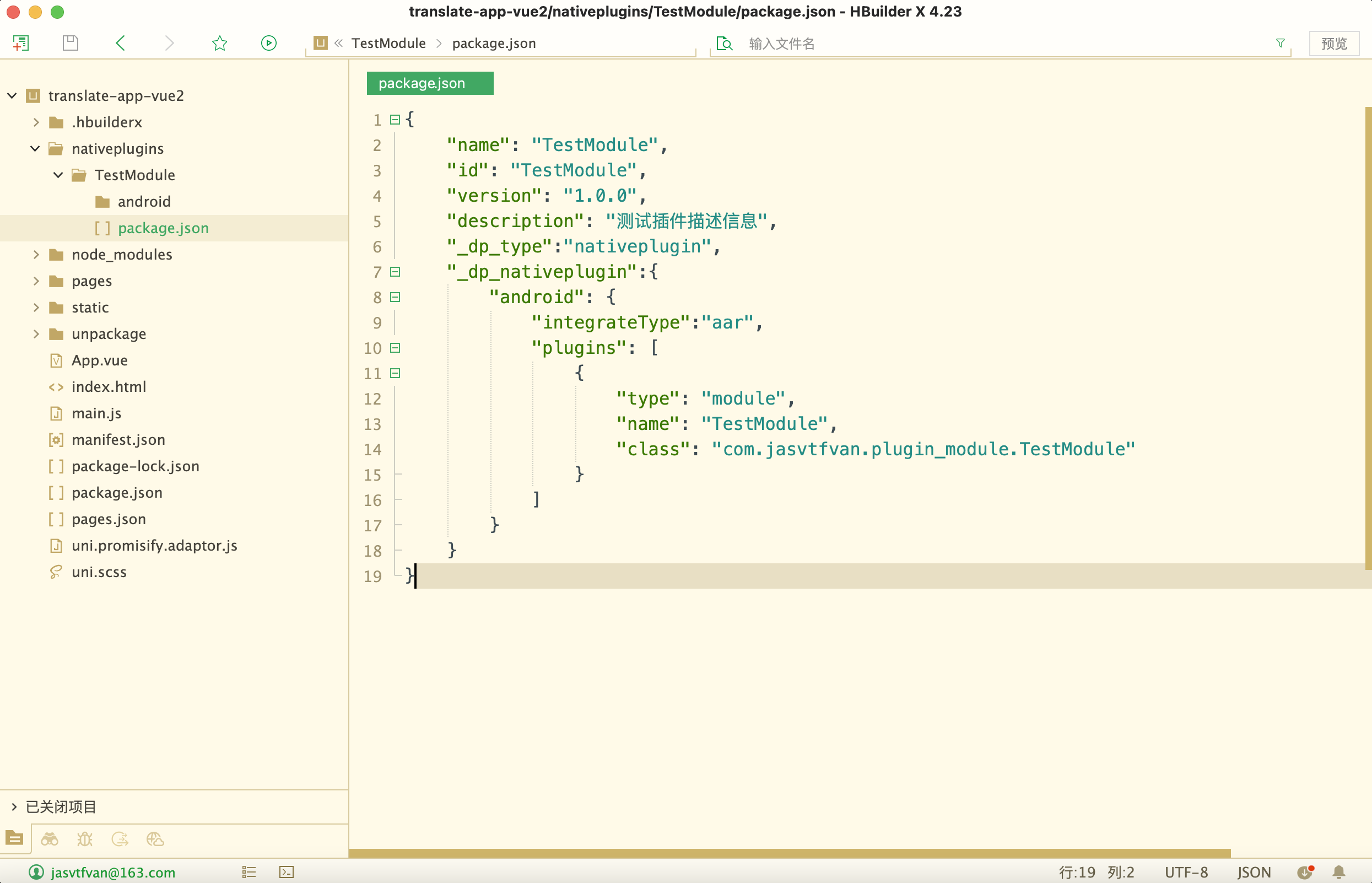Screen dimensions: 1372x883
Task: Toggle the document outline icon in the status bar
Action: click(249, 872)
